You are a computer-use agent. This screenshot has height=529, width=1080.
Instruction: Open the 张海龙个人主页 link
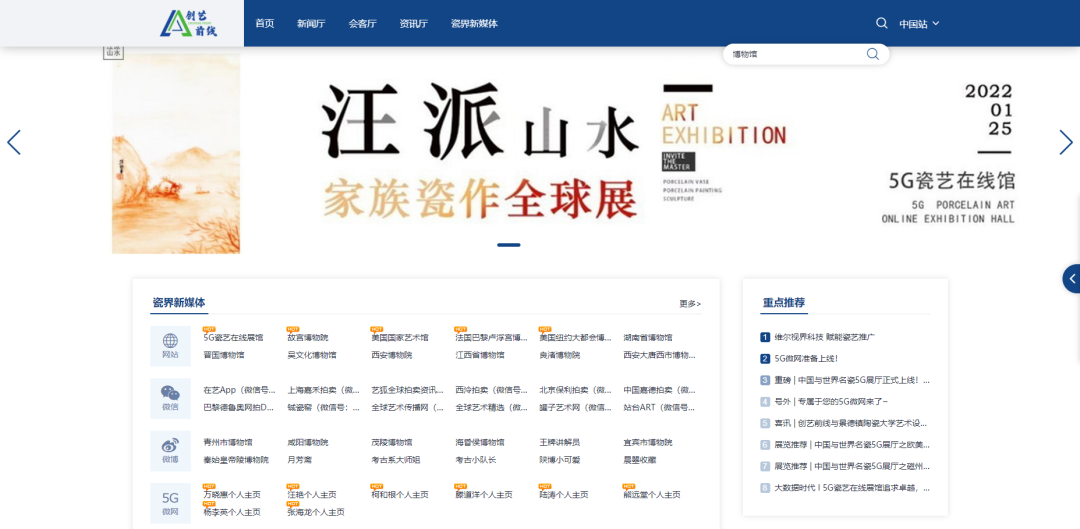(316, 512)
